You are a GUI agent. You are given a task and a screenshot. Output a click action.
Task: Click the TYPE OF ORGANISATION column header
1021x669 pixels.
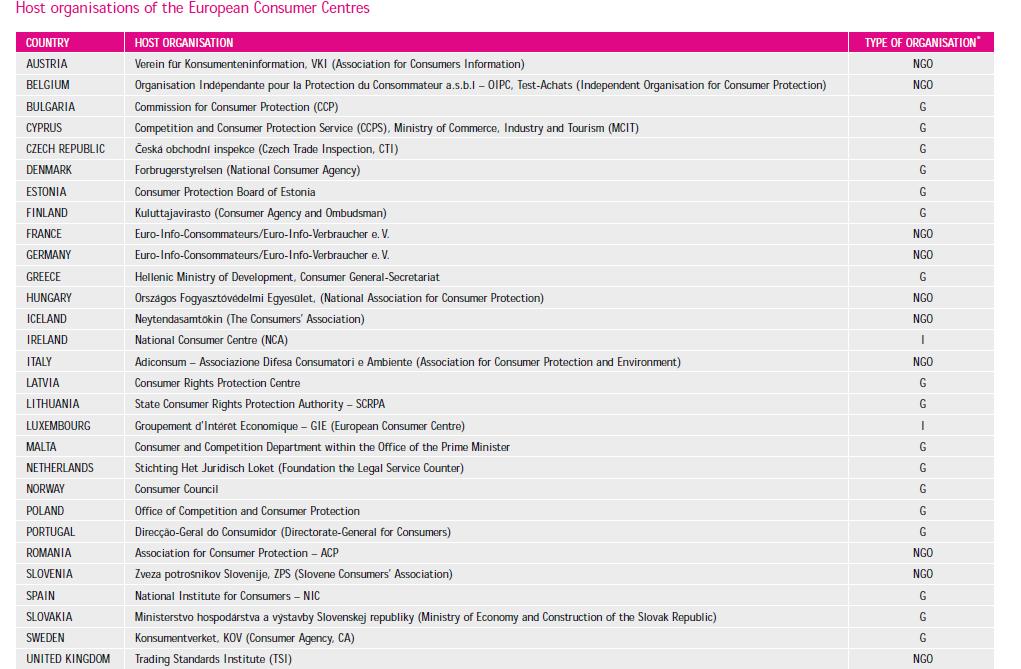[922, 42]
